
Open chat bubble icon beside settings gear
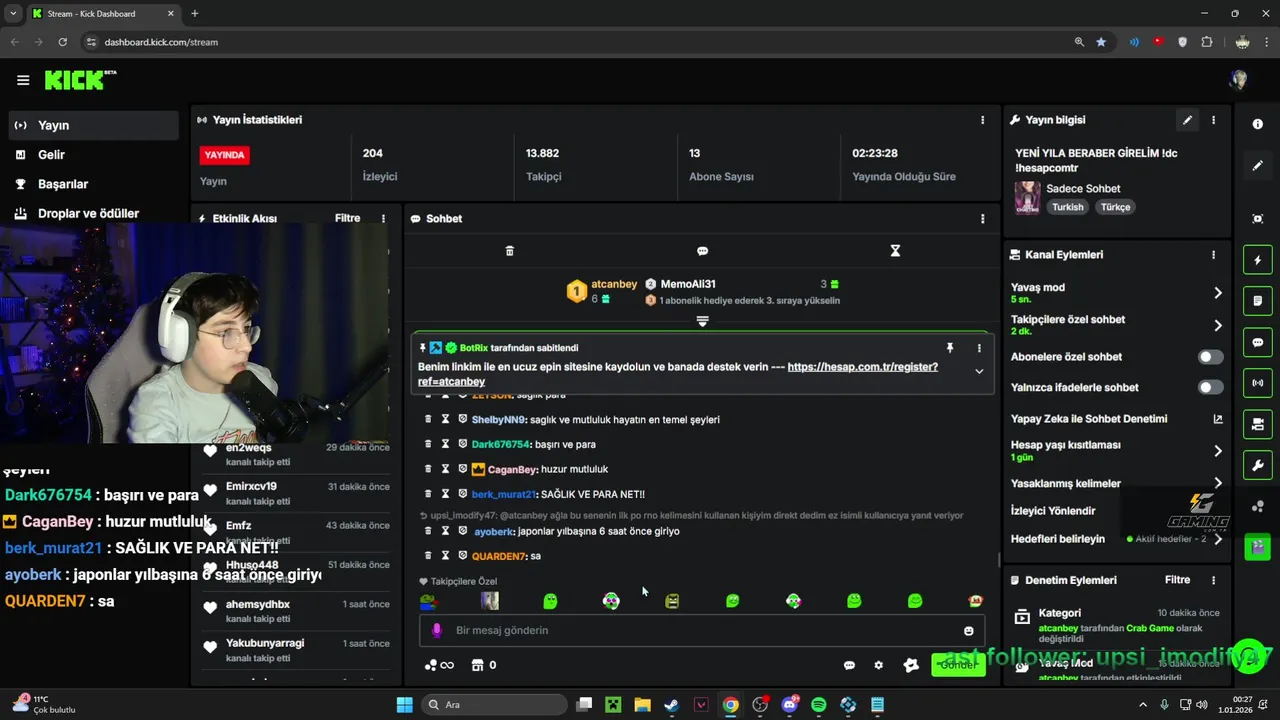click(849, 665)
